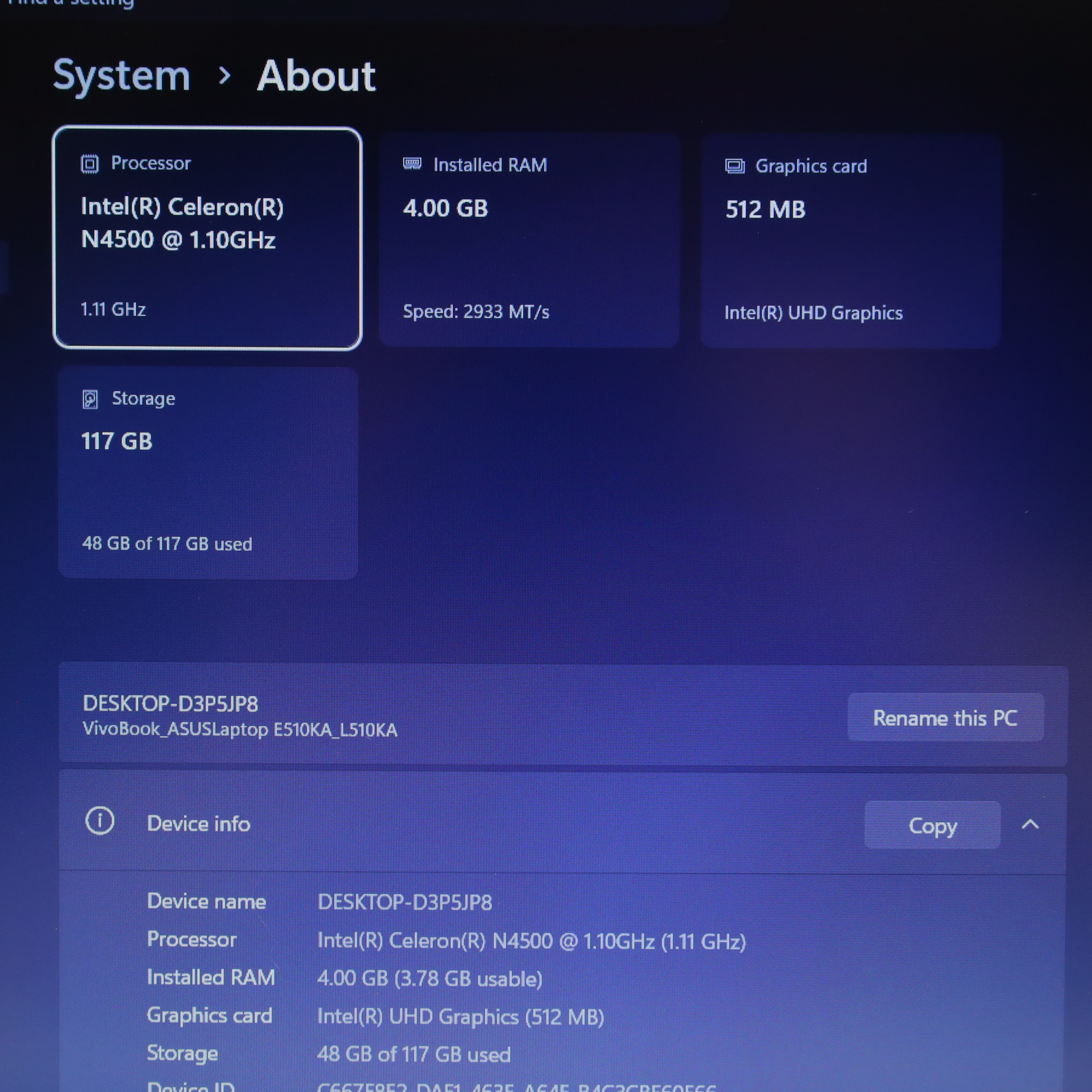Viewport: 1092px width, 1092px height.
Task: Click the About breadcrumb title
Action: click(x=316, y=76)
